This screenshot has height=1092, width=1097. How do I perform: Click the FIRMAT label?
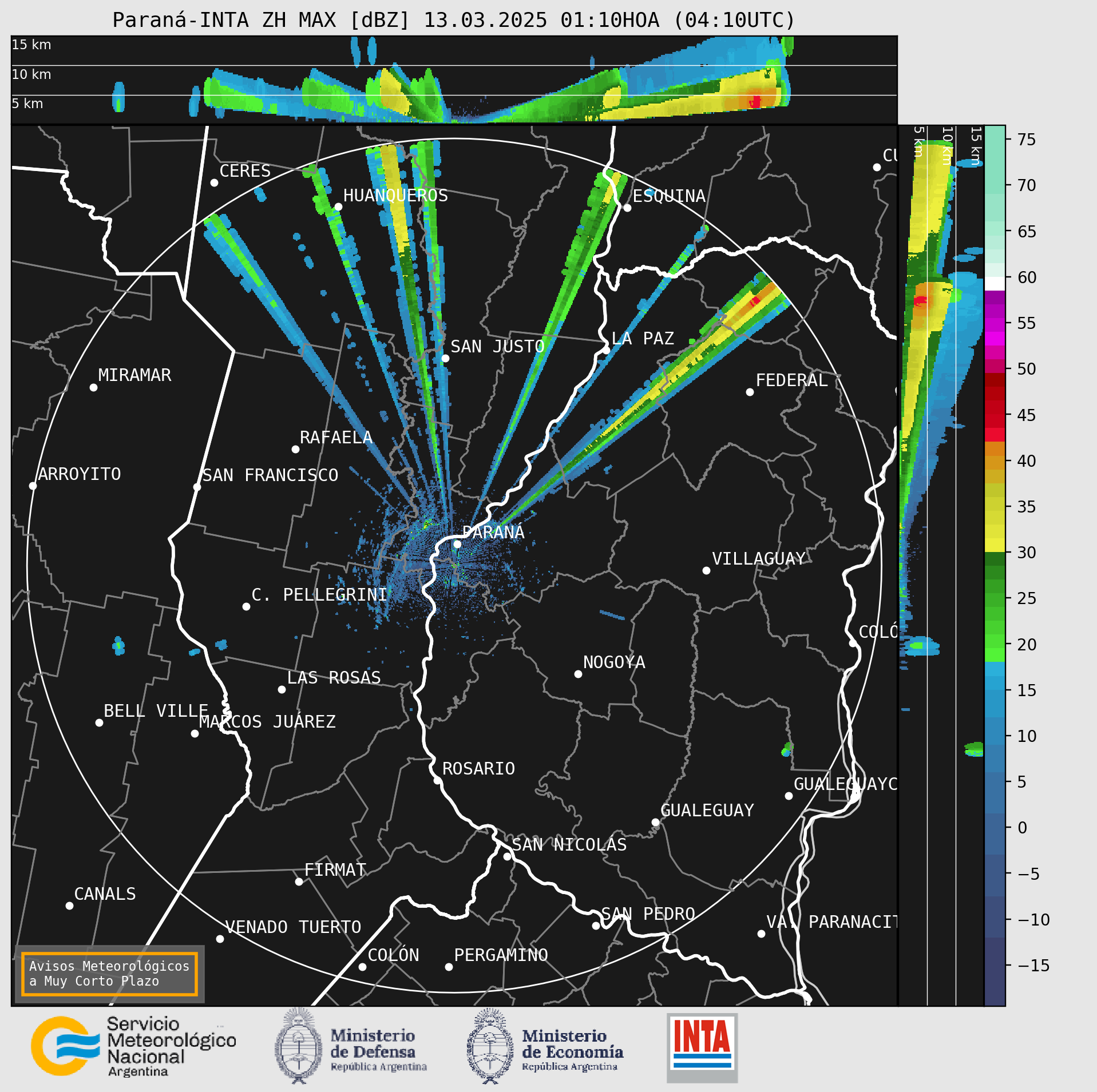point(335,869)
